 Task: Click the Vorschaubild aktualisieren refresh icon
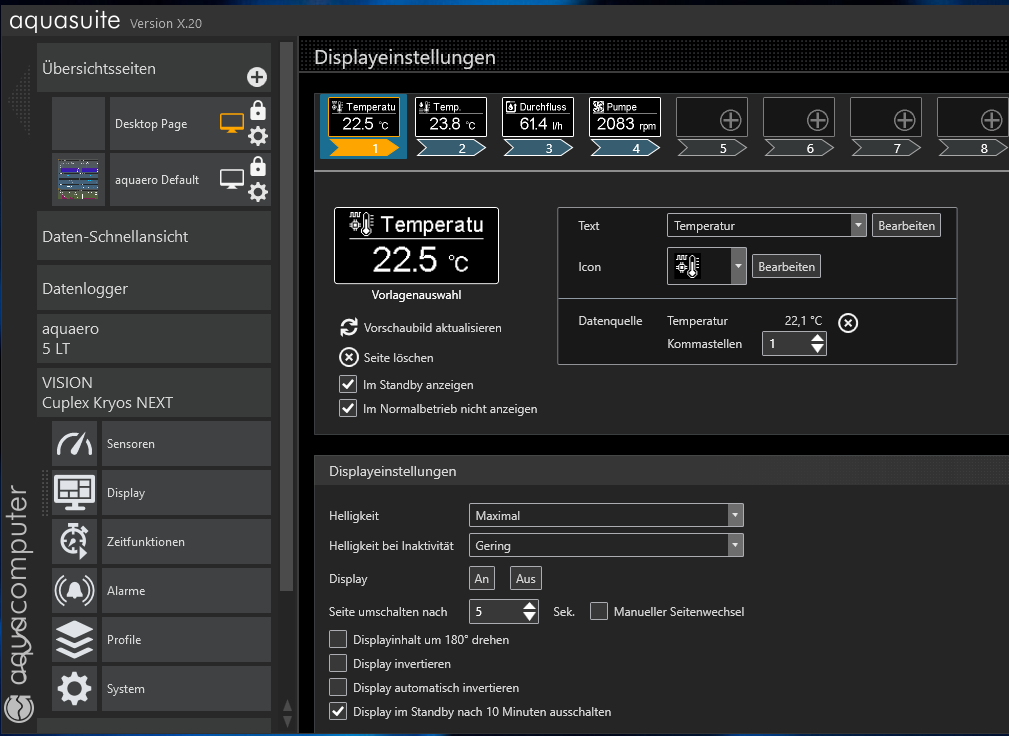(x=349, y=328)
